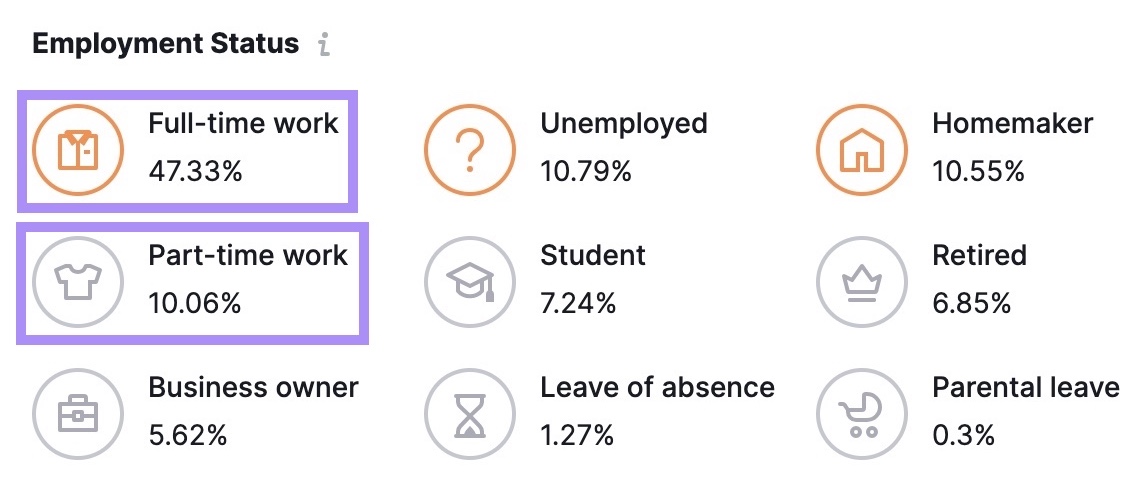Open the Employment Status info tooltip icon
This screenshot has width=1147, height=500.
coord(323,45)
